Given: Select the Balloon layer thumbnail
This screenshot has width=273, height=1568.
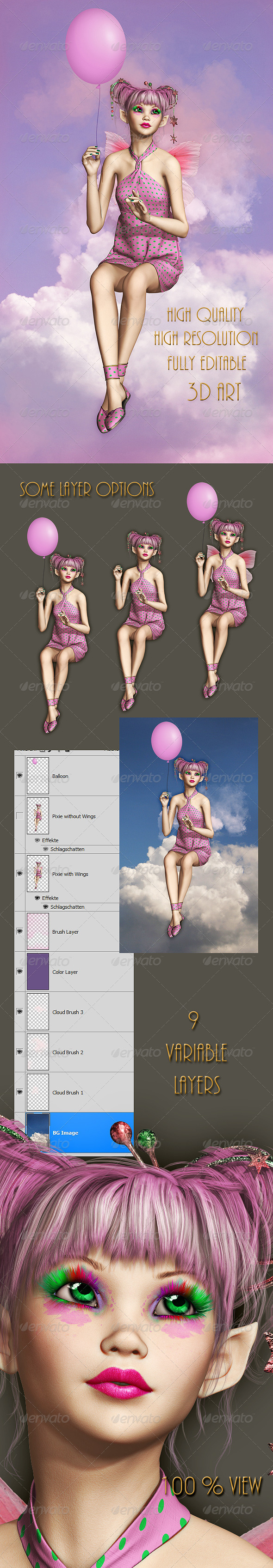Looking at the screenshot, I should click(x=38, y=776).
